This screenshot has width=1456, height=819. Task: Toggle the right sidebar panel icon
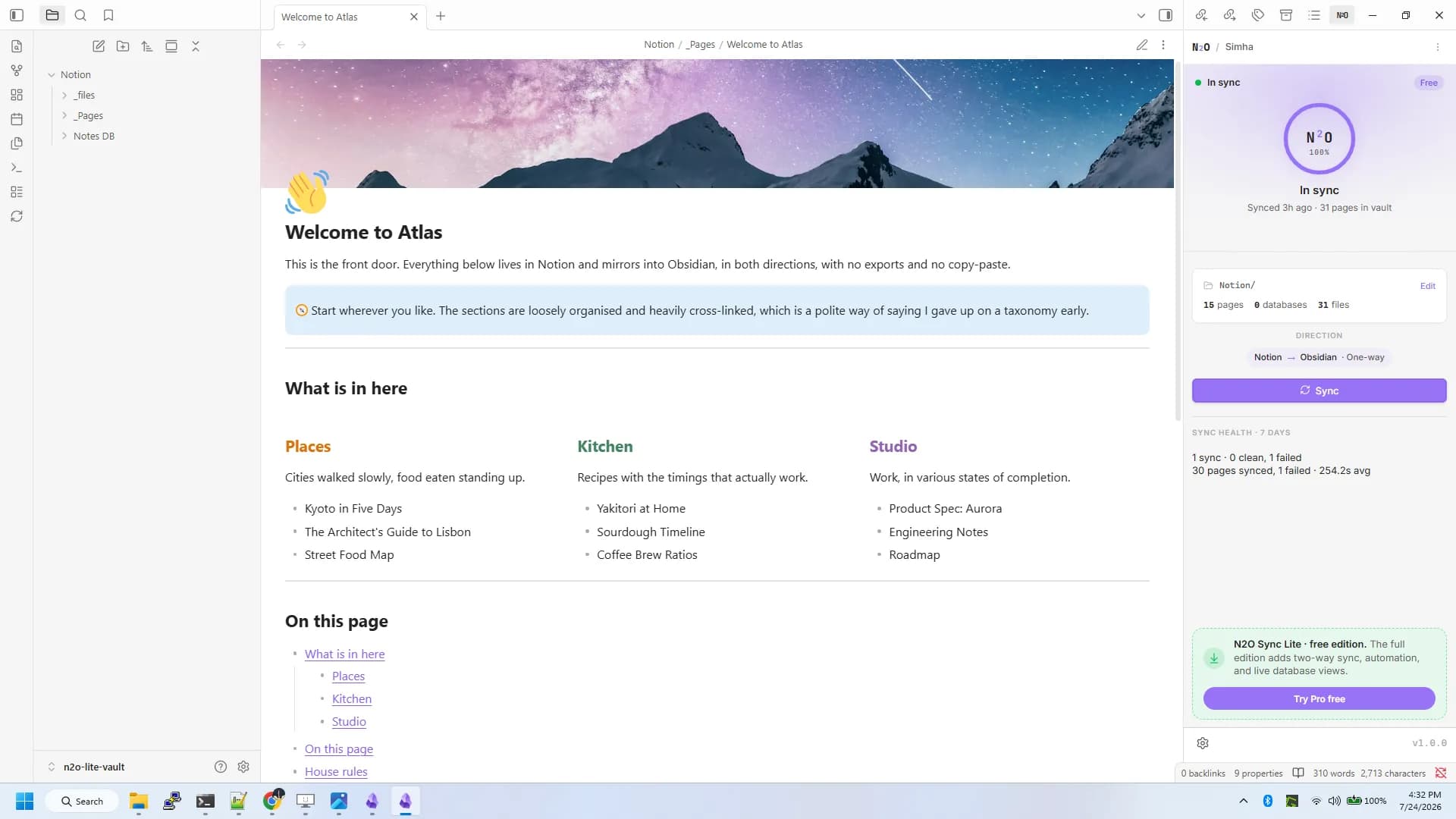pyautogui.click(x=1166, y=15)
